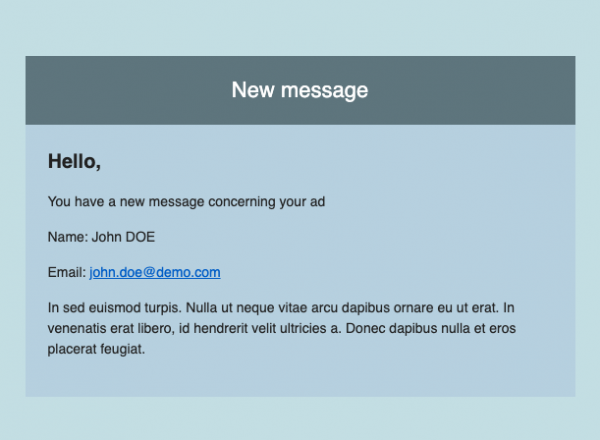Click the sentence starting "Nulla ut neque"
Viewport: 600px width, 440px height.
click(300, 307)
